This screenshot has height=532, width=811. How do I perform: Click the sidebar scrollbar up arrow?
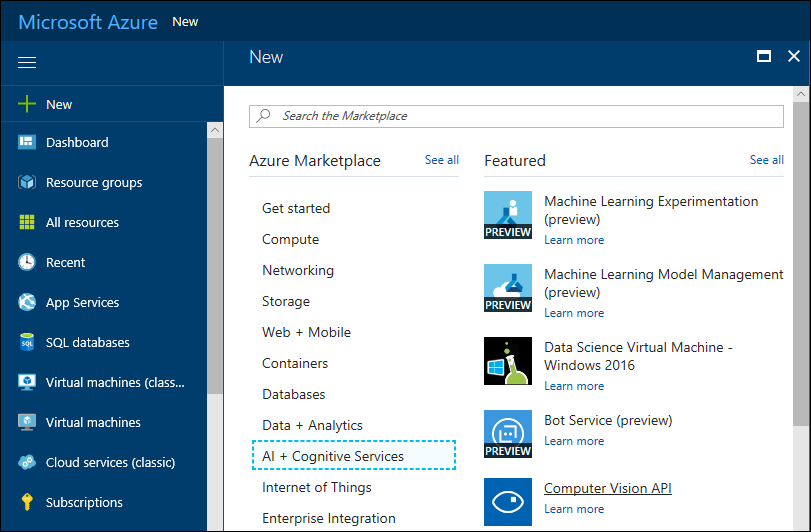point(215,130)
